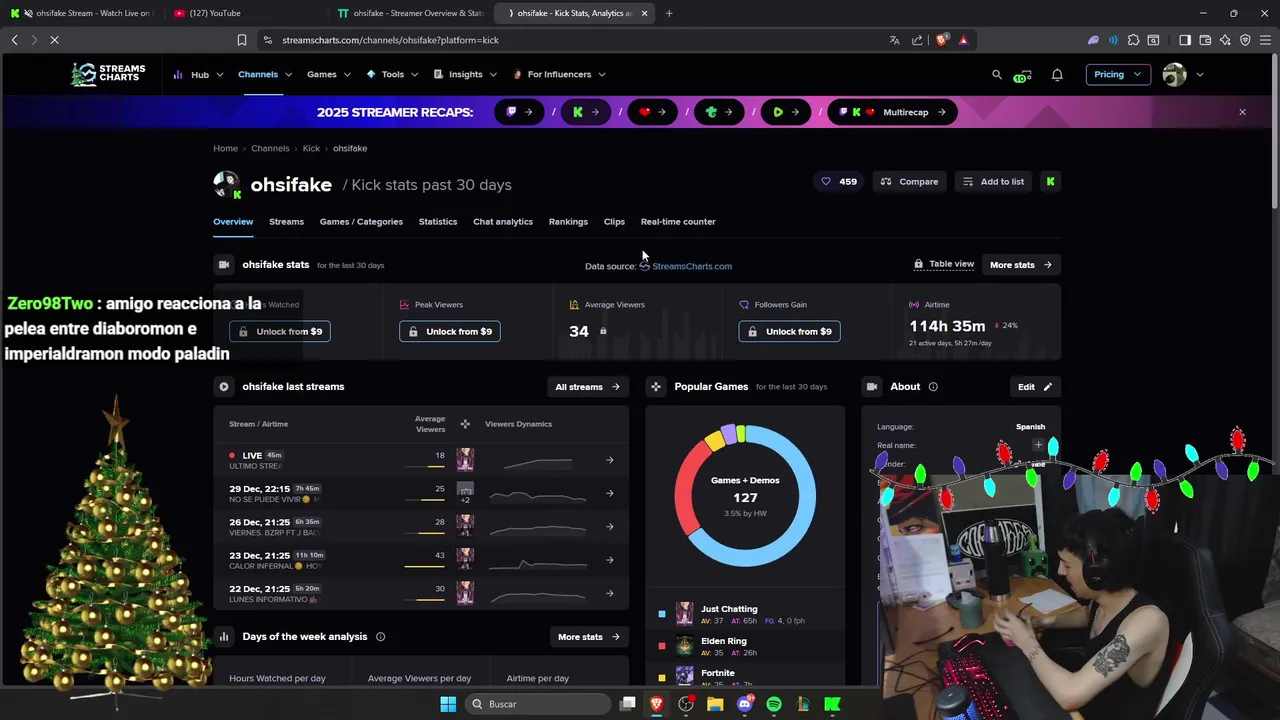This screenshot has width=1280, height=720.
Task: Open the Clips tab
Action: tap(614, 222)
